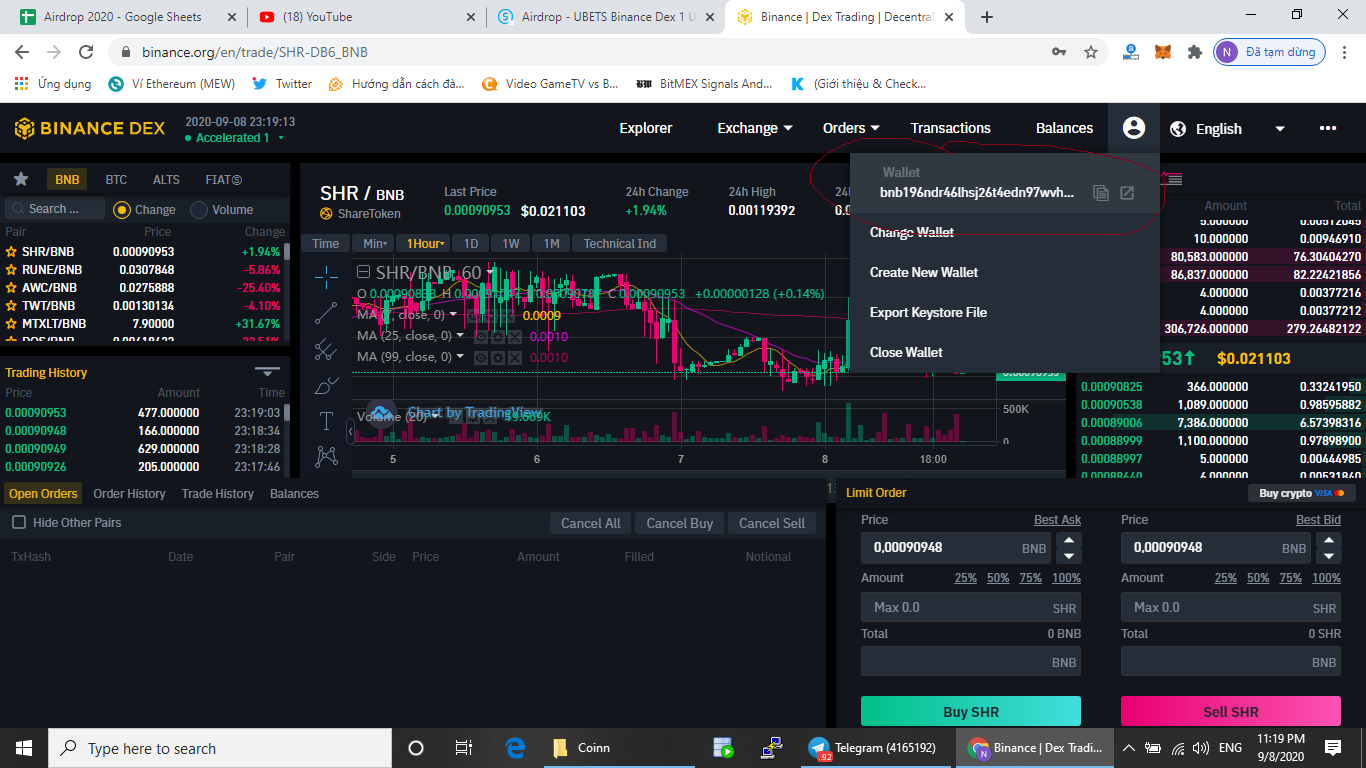Select the brush drawing tool
1366x768 pixels.
[x=326, y=385]
